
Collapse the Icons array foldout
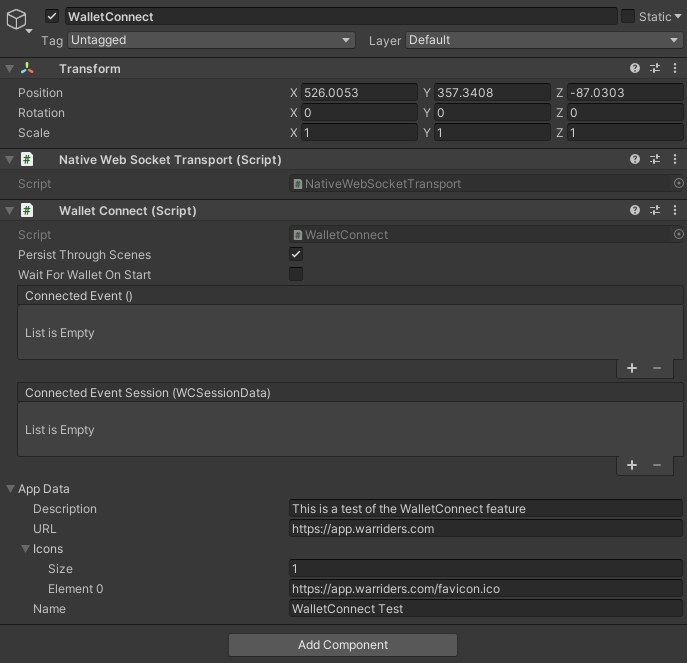[x=25, y=549]
